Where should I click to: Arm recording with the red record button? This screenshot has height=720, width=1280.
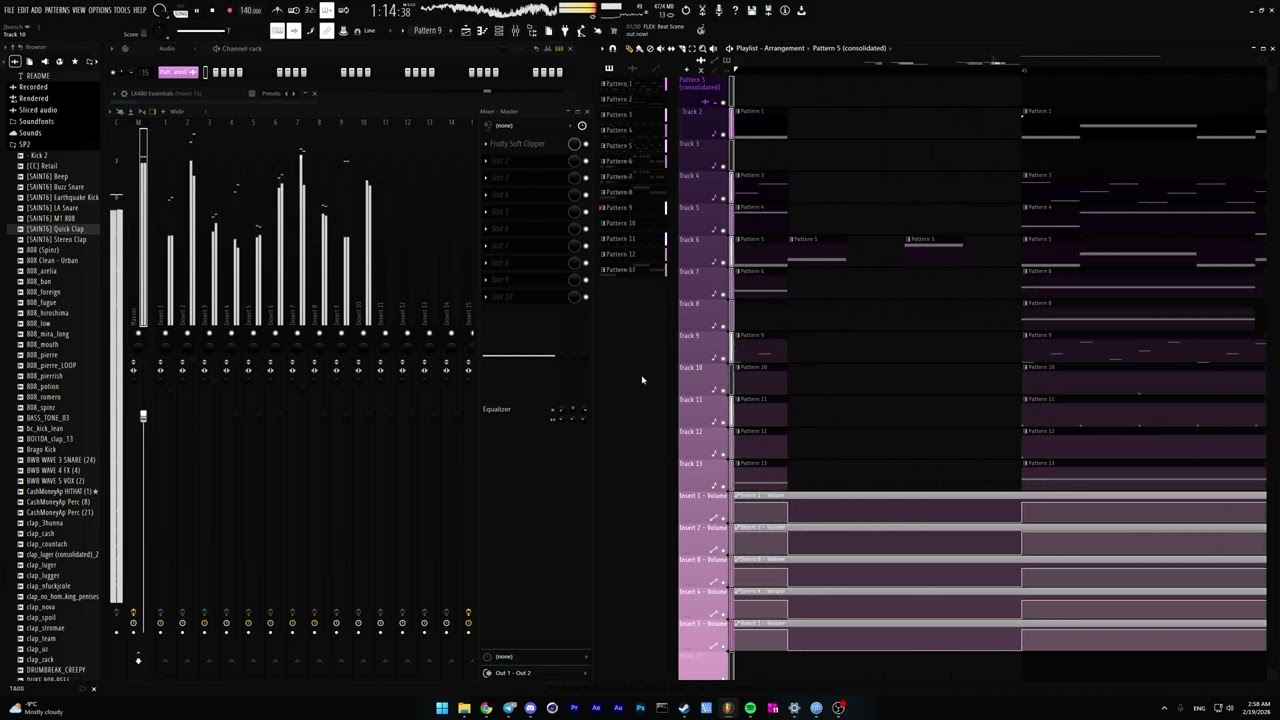pos(229,10)
